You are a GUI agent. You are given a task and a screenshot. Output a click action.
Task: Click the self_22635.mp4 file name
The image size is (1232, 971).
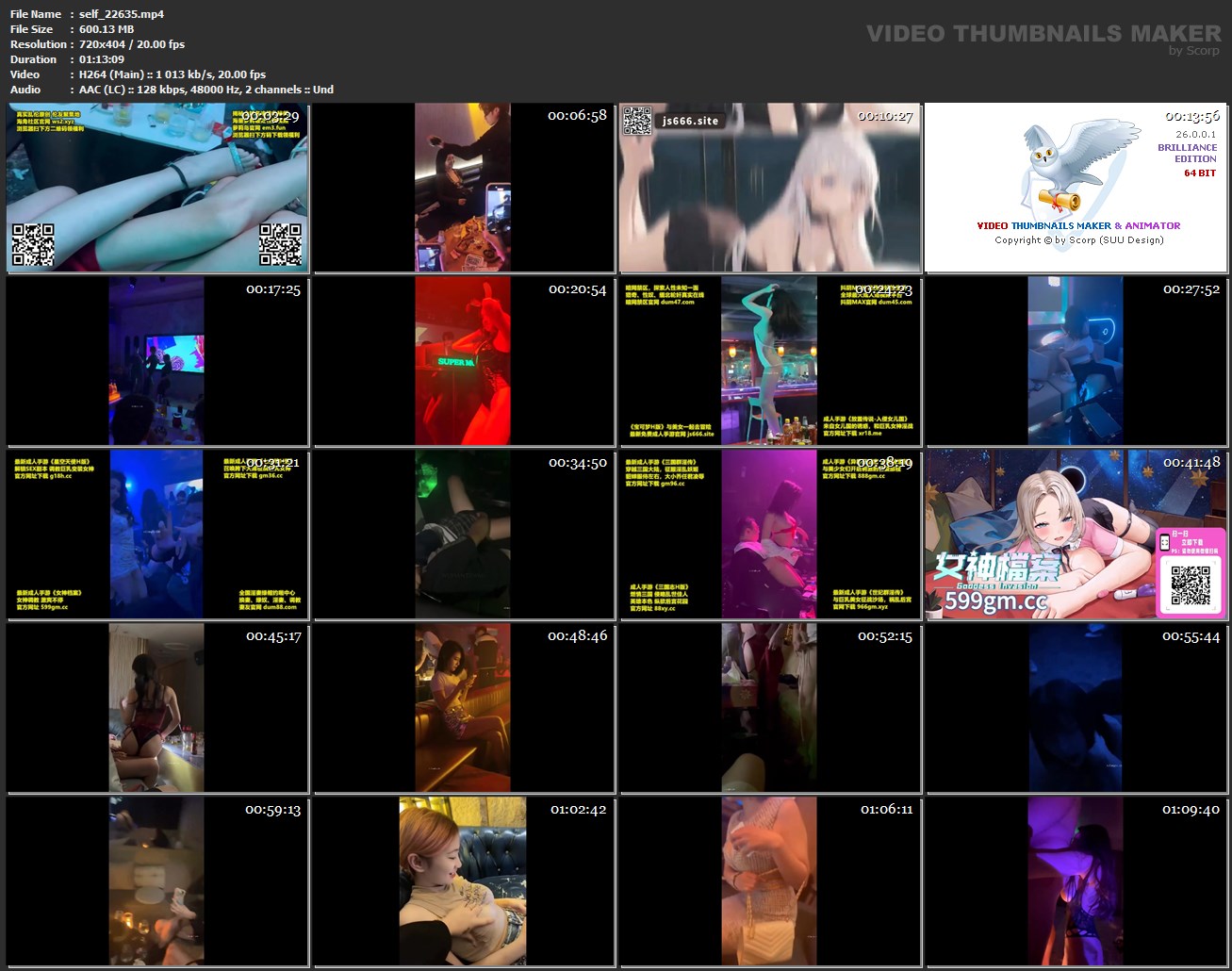click(x=122, y=14)
